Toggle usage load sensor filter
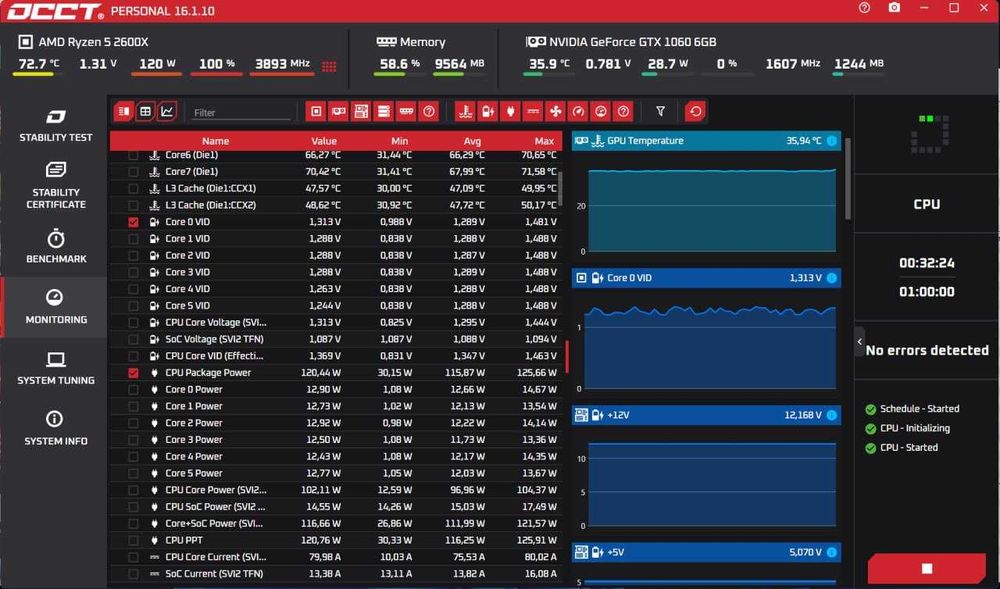This screenshot has height=589, width=1000. tap(601, 112)
